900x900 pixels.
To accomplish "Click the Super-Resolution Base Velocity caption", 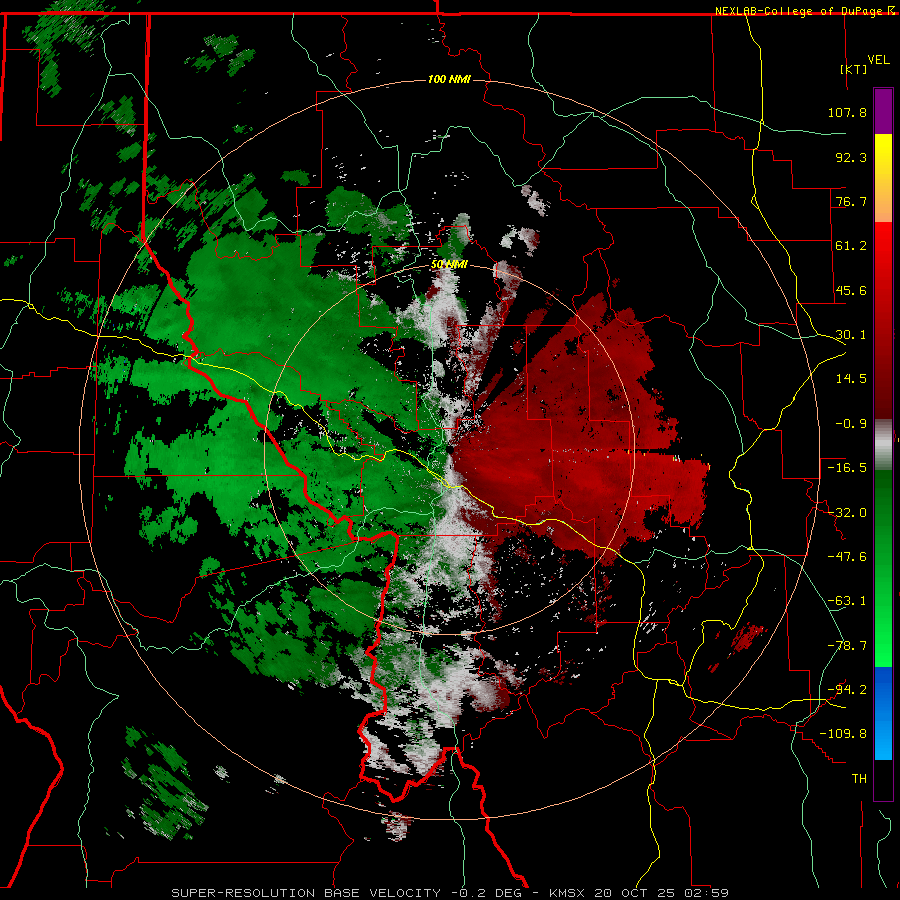I will (450, 893).
